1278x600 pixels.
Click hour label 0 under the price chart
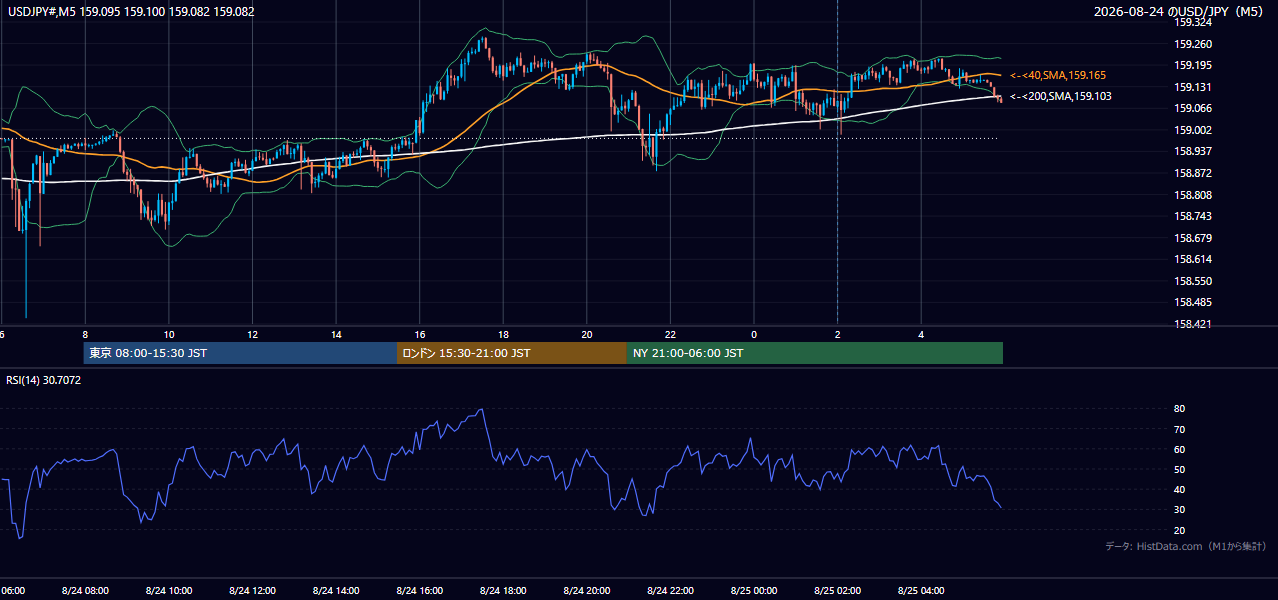754,334
